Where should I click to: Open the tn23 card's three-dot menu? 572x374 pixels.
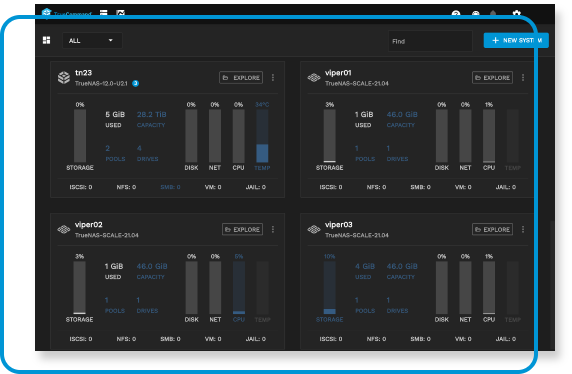tap(273, 77)
